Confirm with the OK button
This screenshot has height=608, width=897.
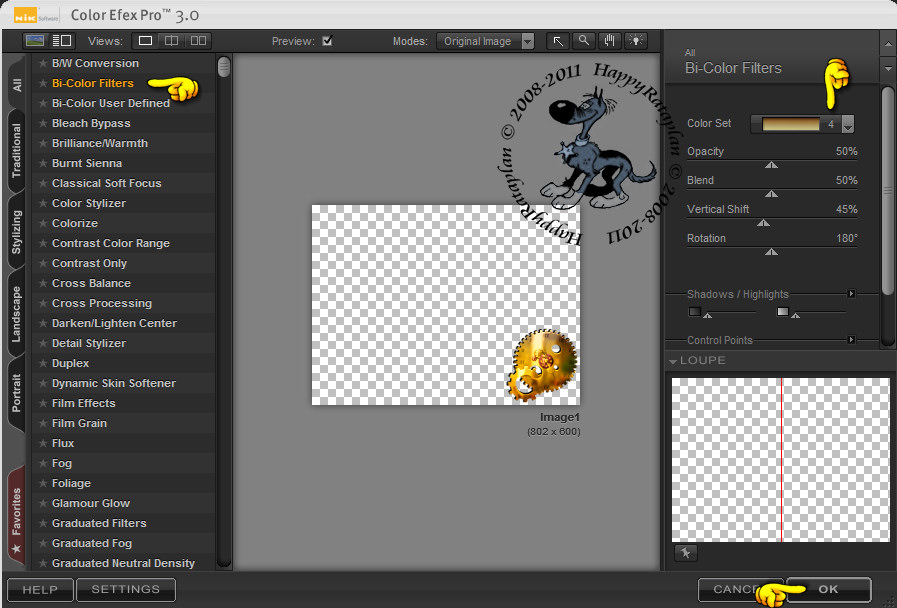click(829, 590)
